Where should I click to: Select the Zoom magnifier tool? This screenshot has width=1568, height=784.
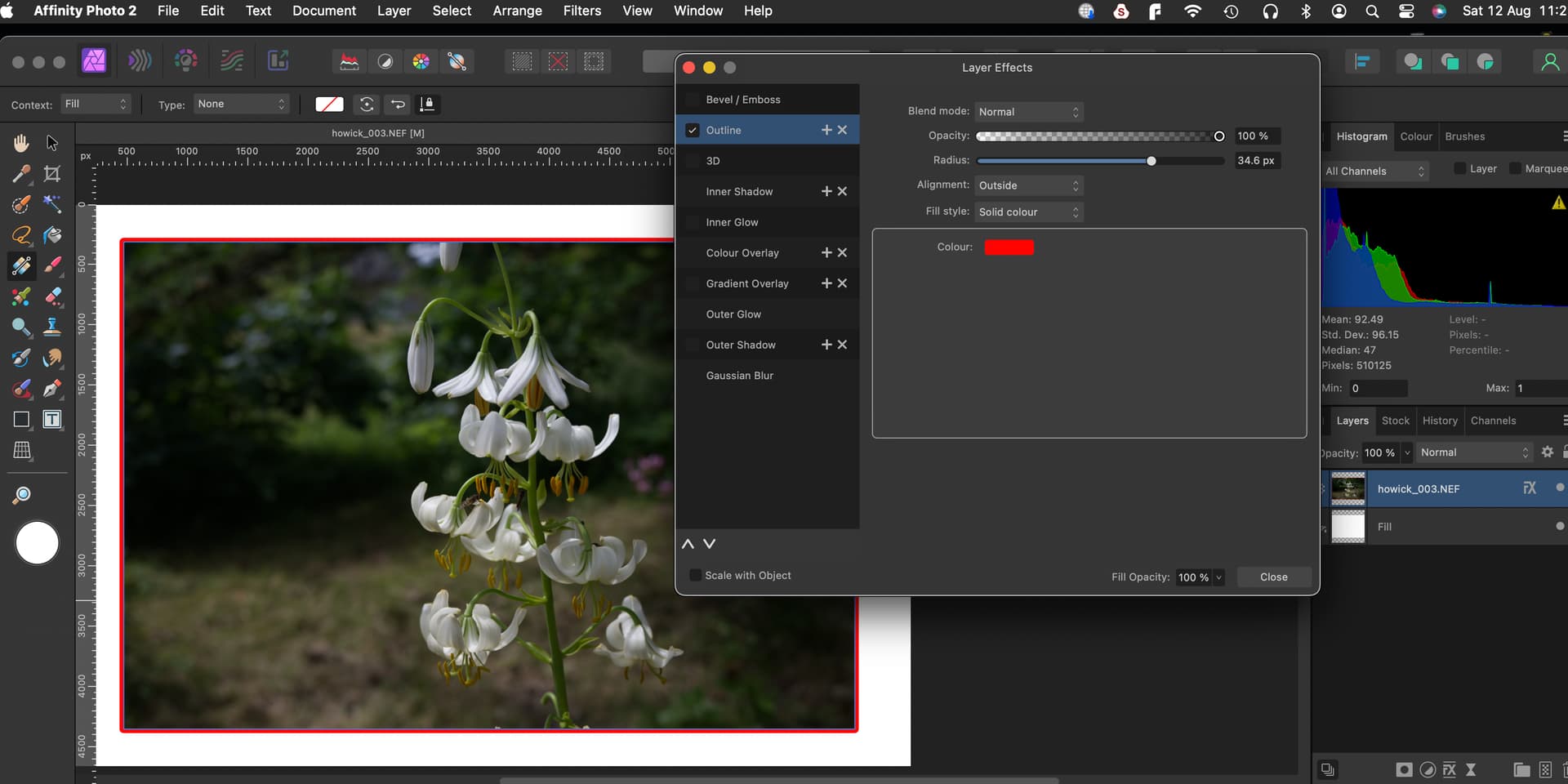coord(21,495)
